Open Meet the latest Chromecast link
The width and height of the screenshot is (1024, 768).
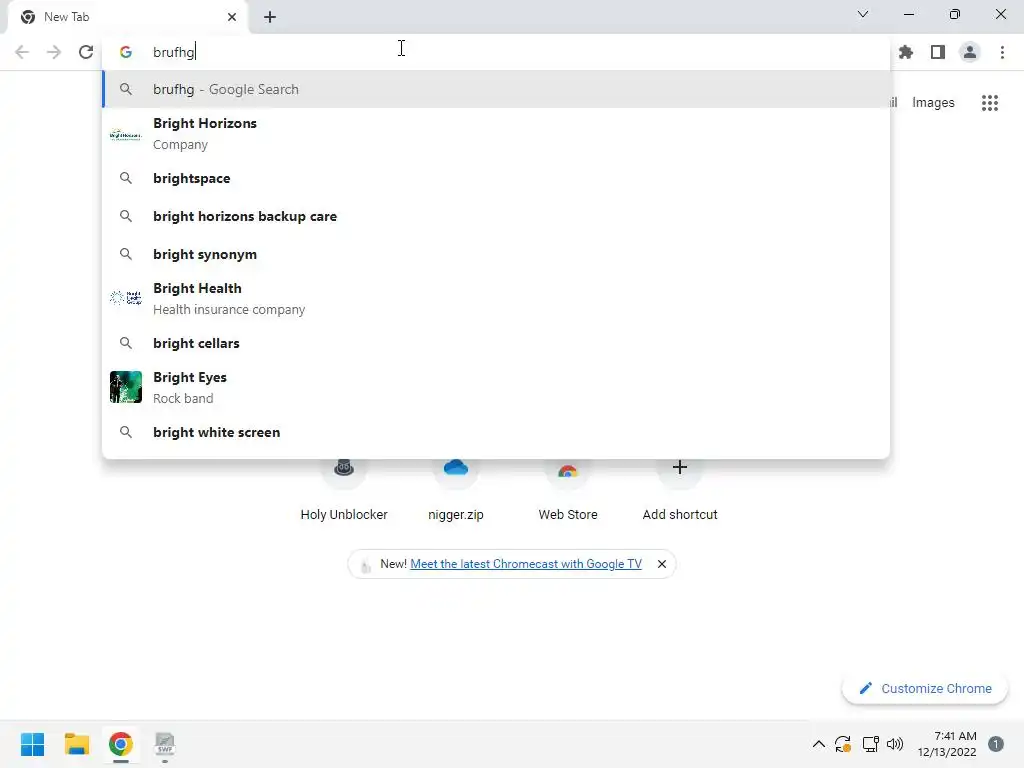(x=526, y=564)
